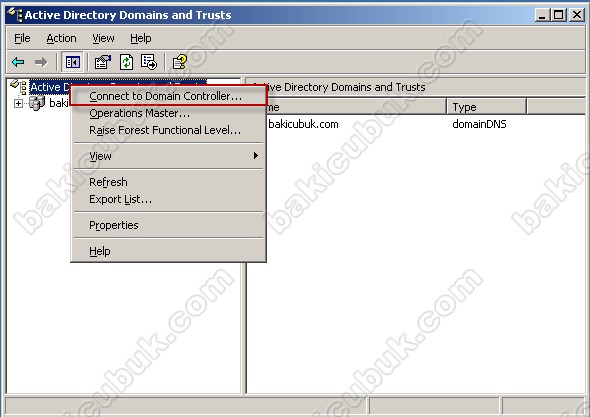Toggle the Show/Hide Console Tree icon

tap(72, 62)
